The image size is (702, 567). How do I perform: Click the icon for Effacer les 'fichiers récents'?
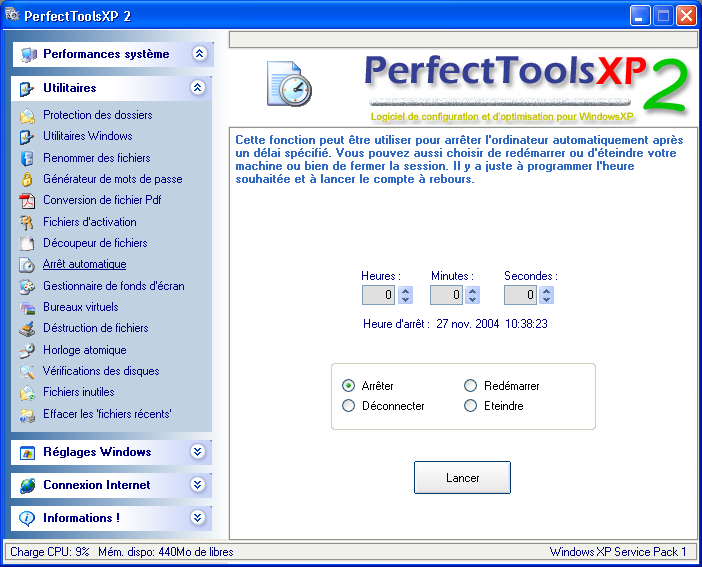(x=27, y=415)
